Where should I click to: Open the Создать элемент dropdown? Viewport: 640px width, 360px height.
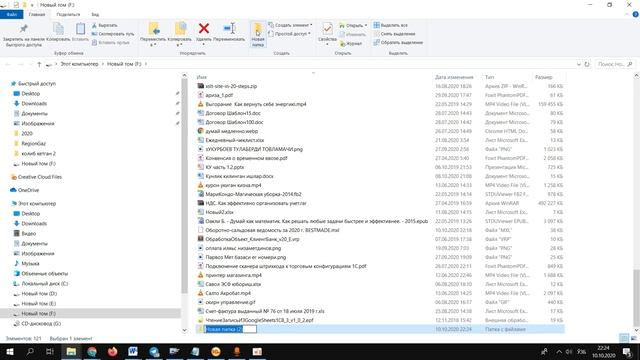pyautogui.click(x=291, y=25)
